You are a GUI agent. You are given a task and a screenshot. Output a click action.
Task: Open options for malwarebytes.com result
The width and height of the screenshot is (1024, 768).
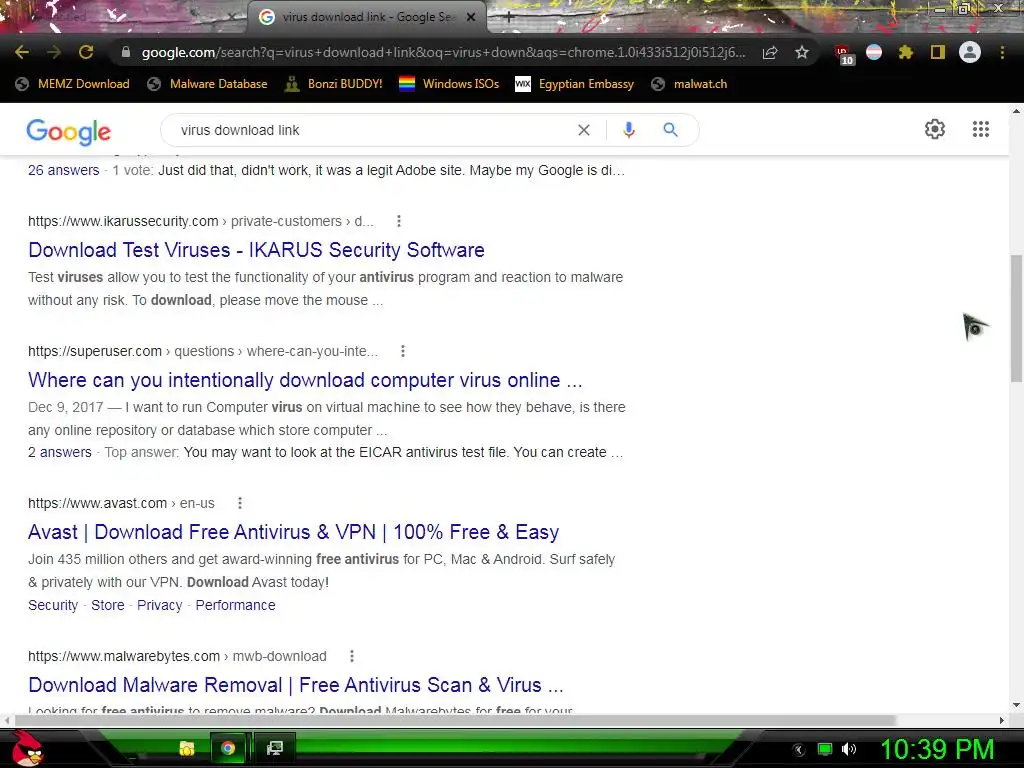coord(351,656)
